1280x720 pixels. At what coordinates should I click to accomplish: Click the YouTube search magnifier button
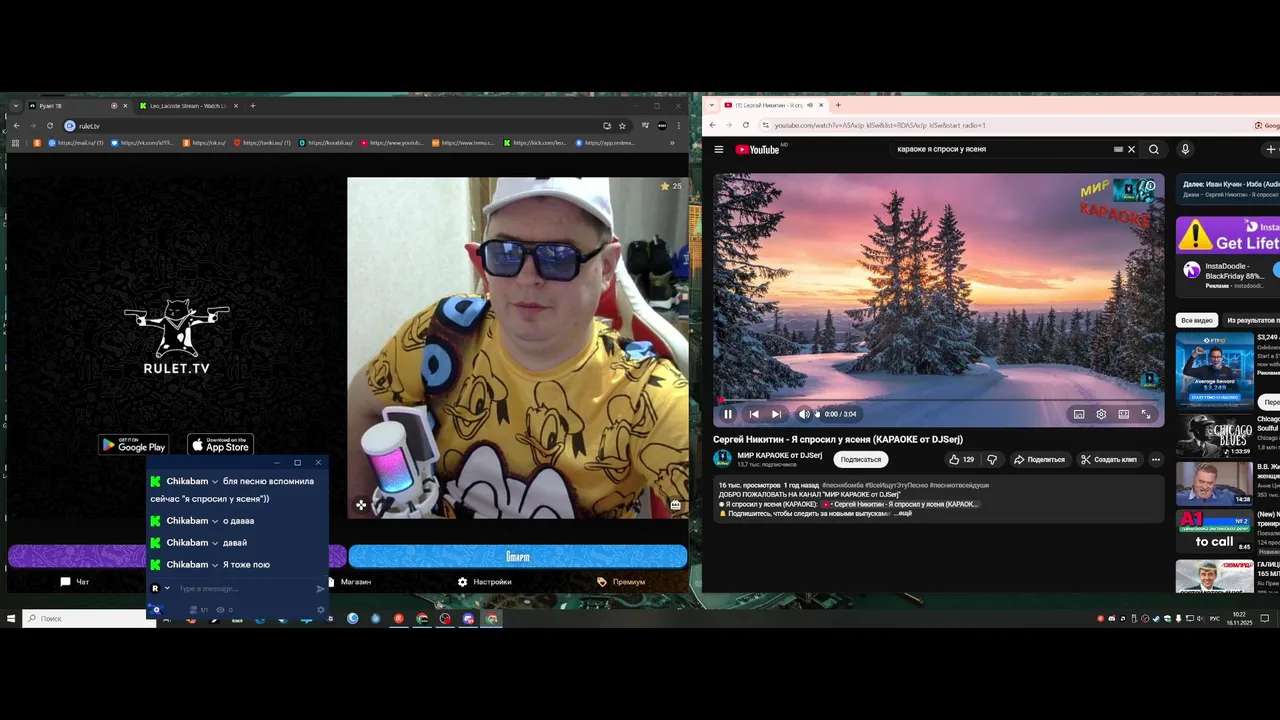(x=1154, y=149)
